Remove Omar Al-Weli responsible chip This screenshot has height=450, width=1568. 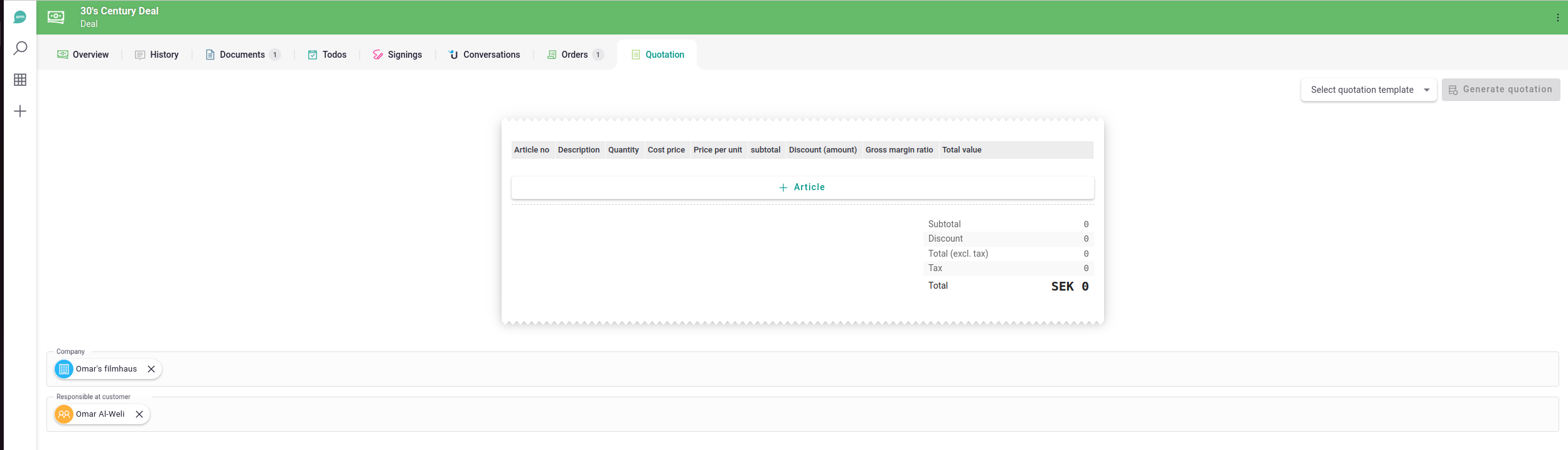tap(139, 414)
